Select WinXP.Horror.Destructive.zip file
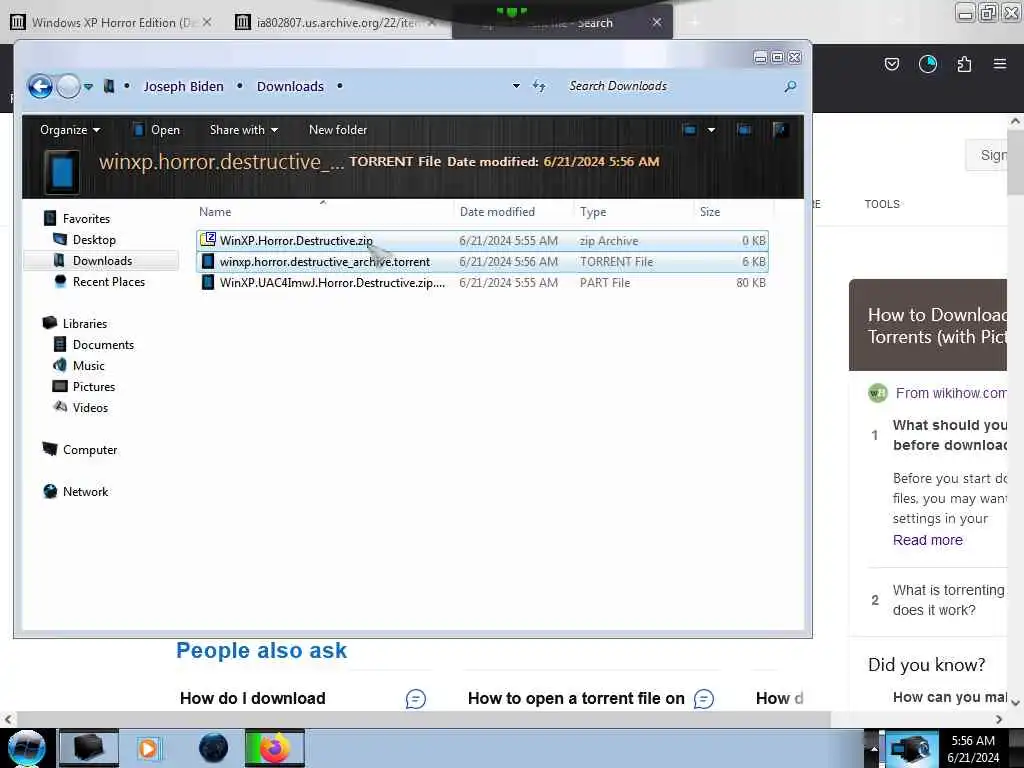This screenshot has height=768, width=1024. (482, 241)
